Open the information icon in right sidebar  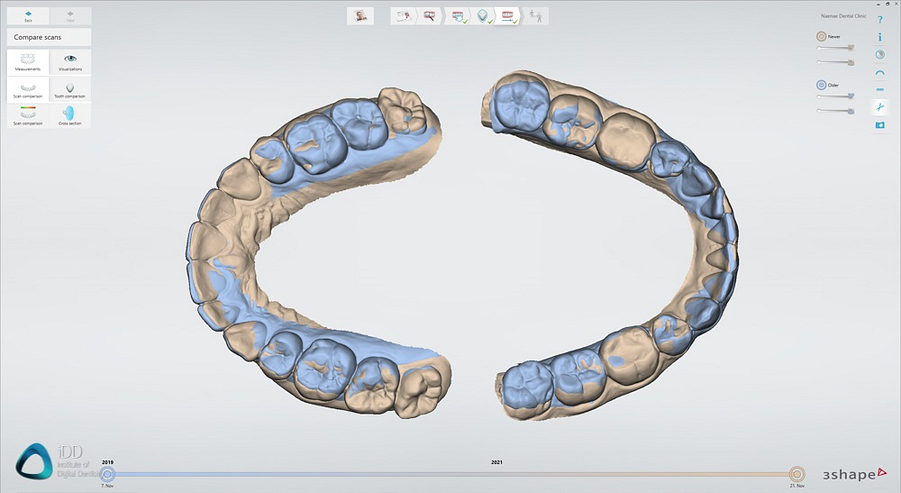[x=880, y=37]
